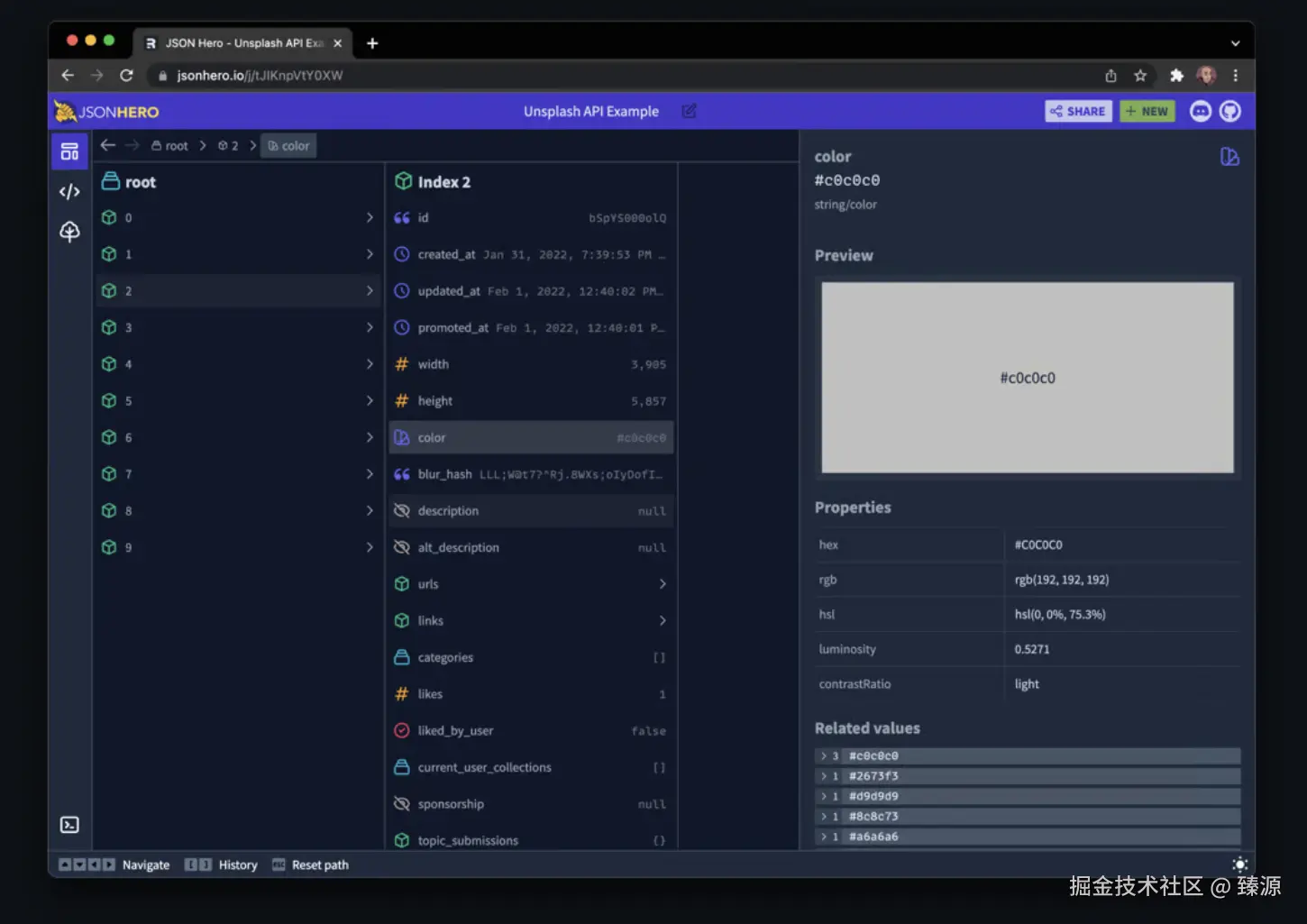Select the height field row

click(532, 400)
